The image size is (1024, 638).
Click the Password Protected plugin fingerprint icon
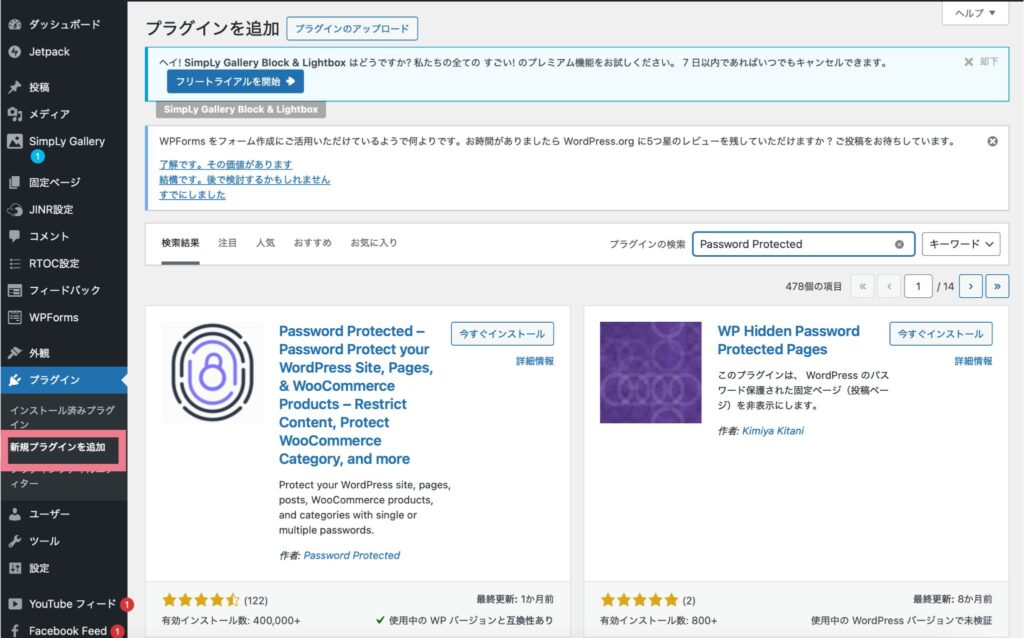(x=212, y=372)
